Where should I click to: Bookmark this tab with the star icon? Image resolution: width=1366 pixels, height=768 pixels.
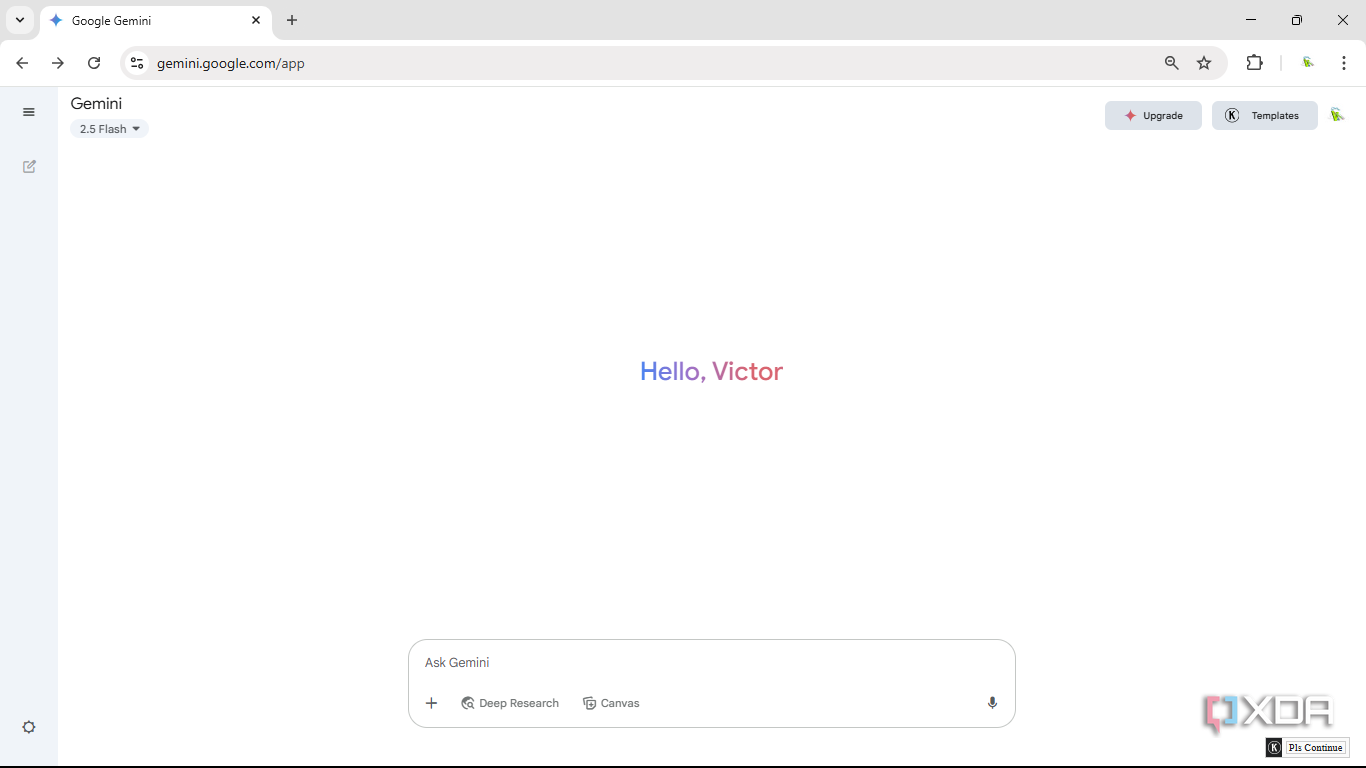[x=1204, y=63]
